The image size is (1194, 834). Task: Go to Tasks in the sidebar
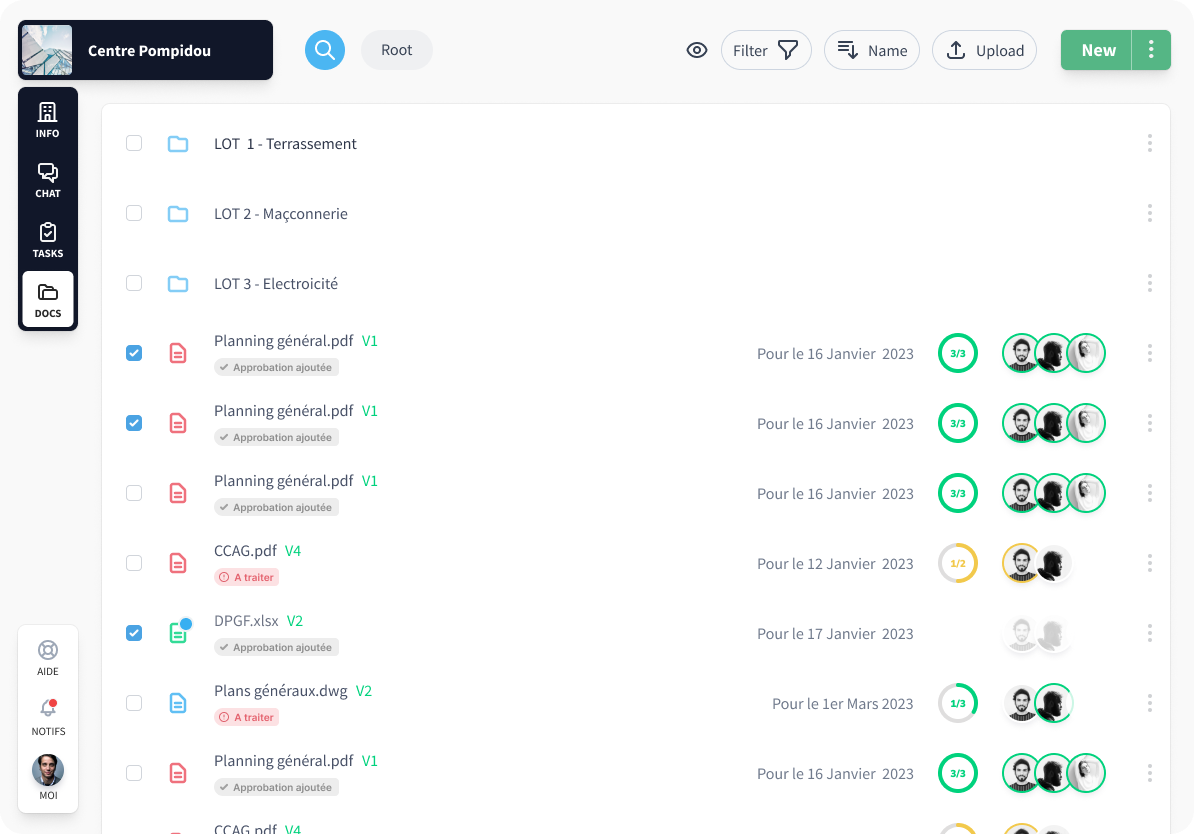point(47,239)
